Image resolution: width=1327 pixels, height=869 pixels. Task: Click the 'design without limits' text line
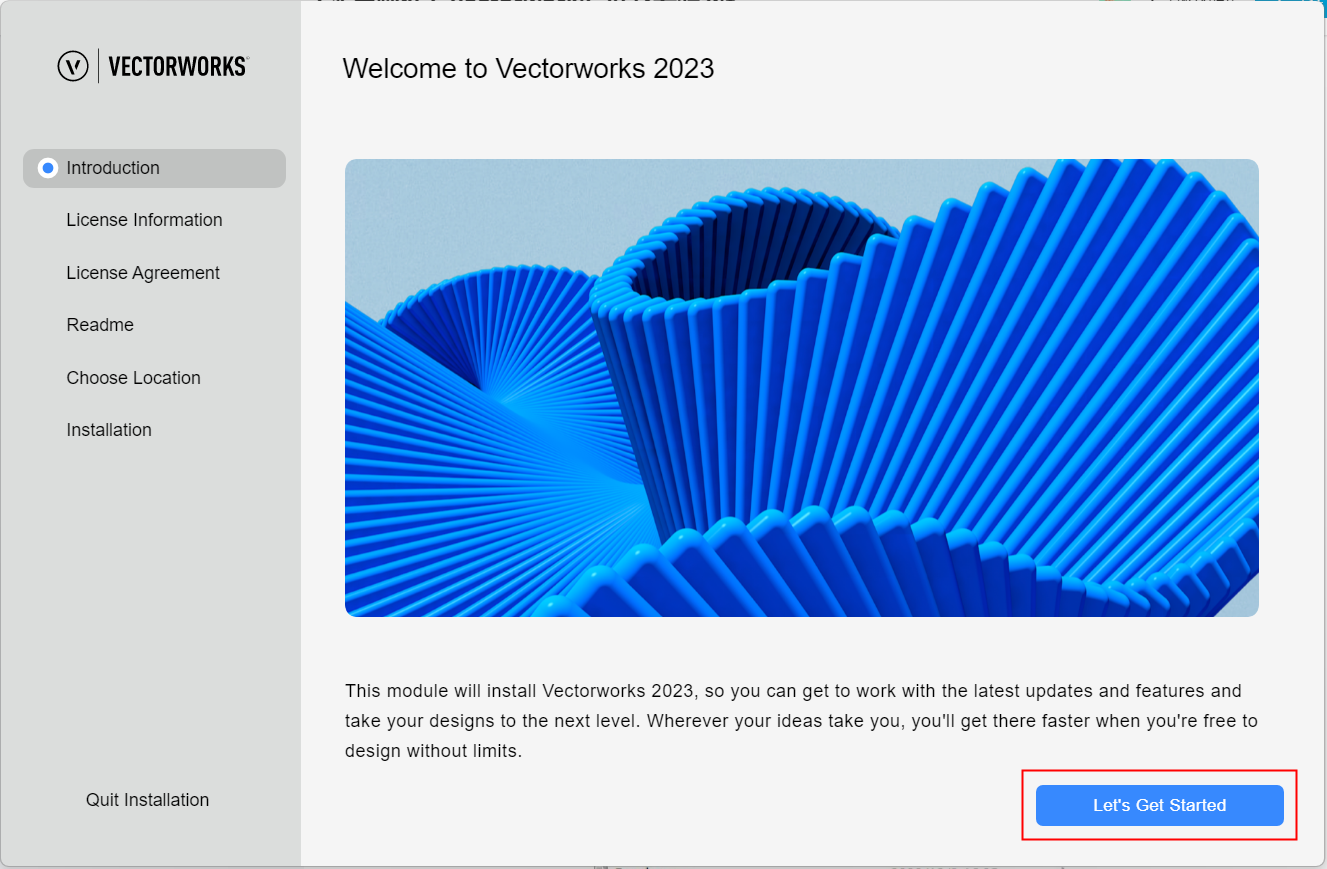coord(433,750)
